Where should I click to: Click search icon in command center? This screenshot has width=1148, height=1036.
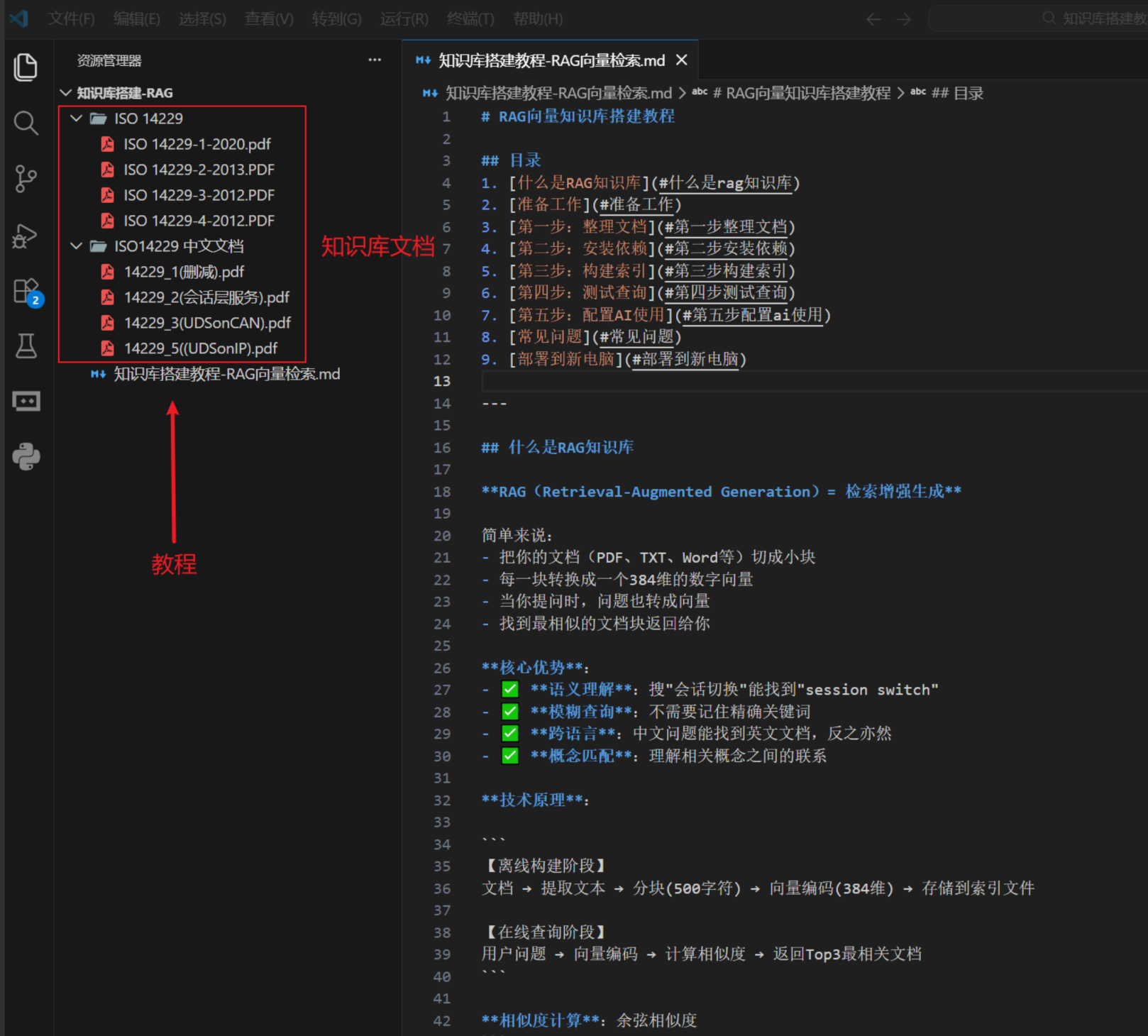[1049, 18]
